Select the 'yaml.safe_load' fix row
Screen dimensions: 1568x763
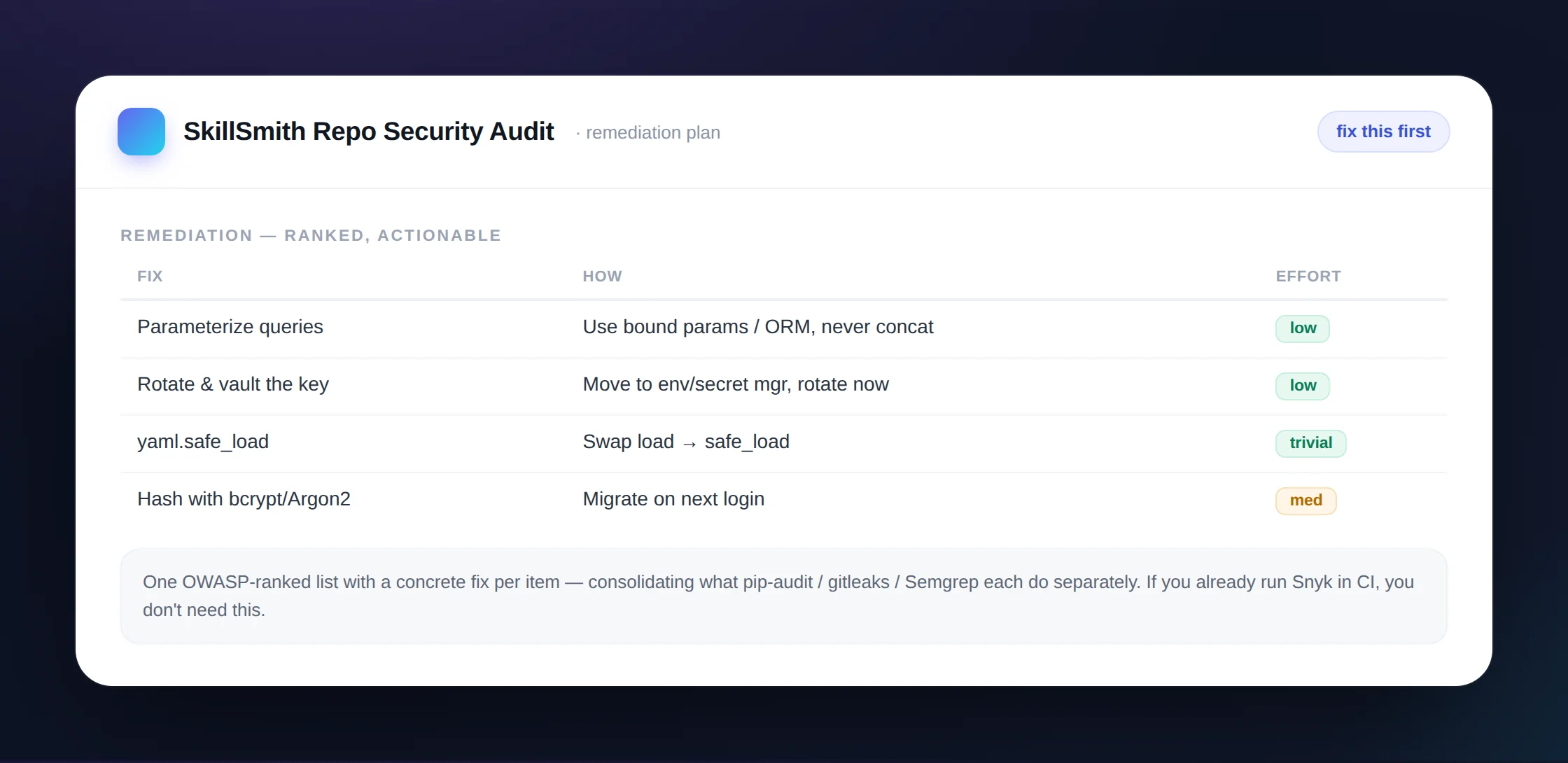coord(784,443)
